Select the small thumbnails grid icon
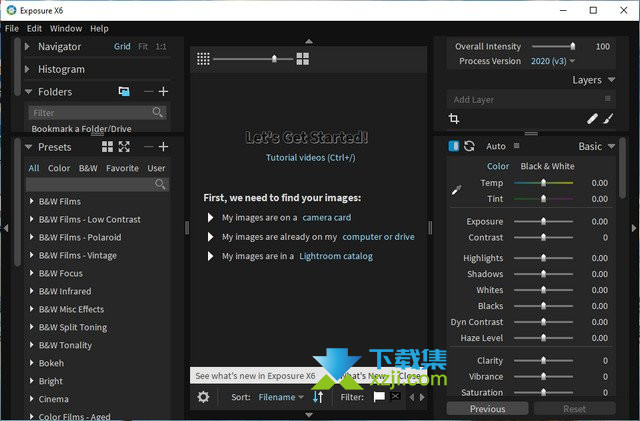 (203, 59)
